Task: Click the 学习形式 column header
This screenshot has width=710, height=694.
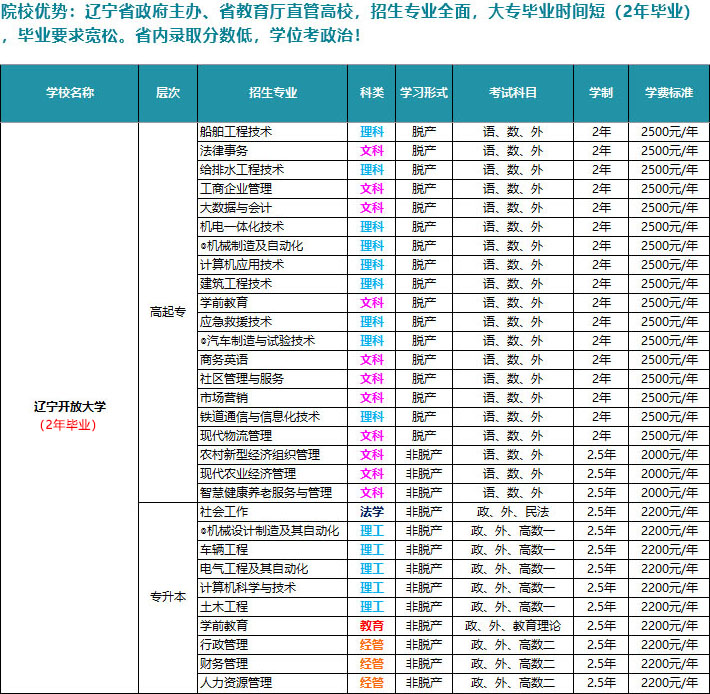Action: pos(424,93)
